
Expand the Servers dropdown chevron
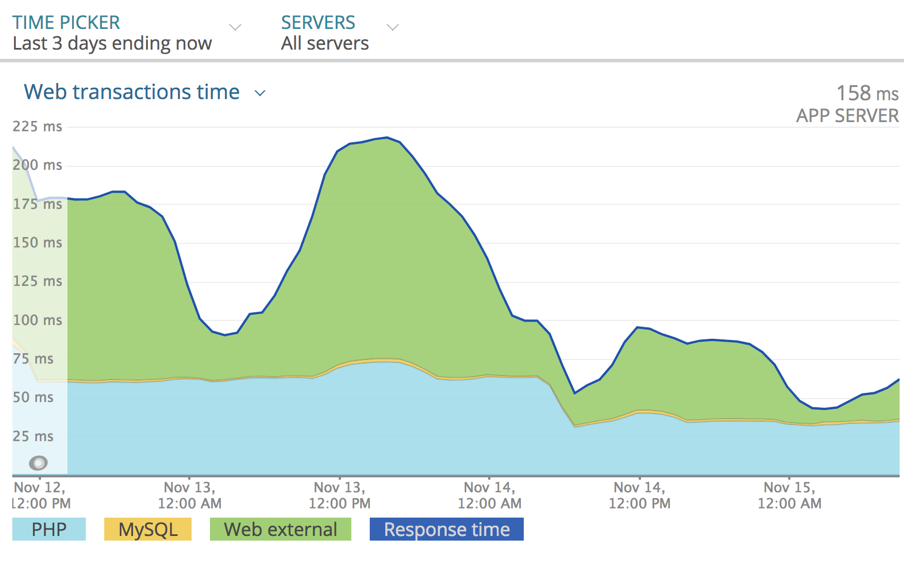(x=393, y=27)
